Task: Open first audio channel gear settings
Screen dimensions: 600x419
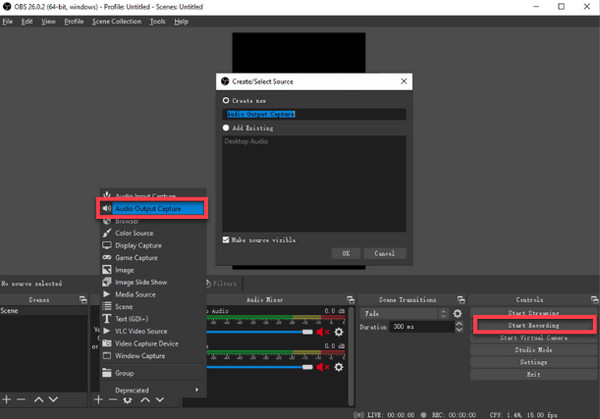Action: [x=339, y=332]
